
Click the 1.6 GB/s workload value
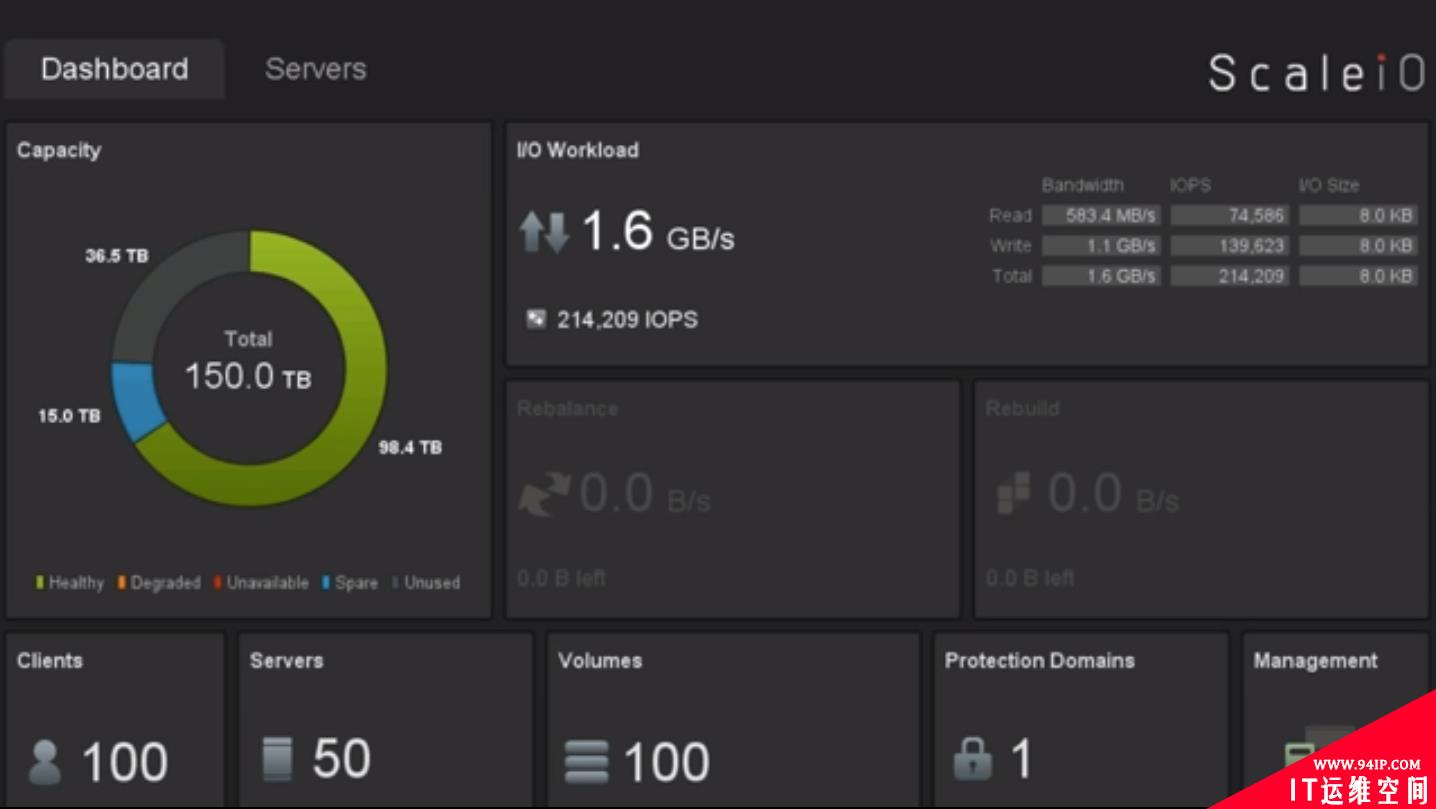[658, 231]
